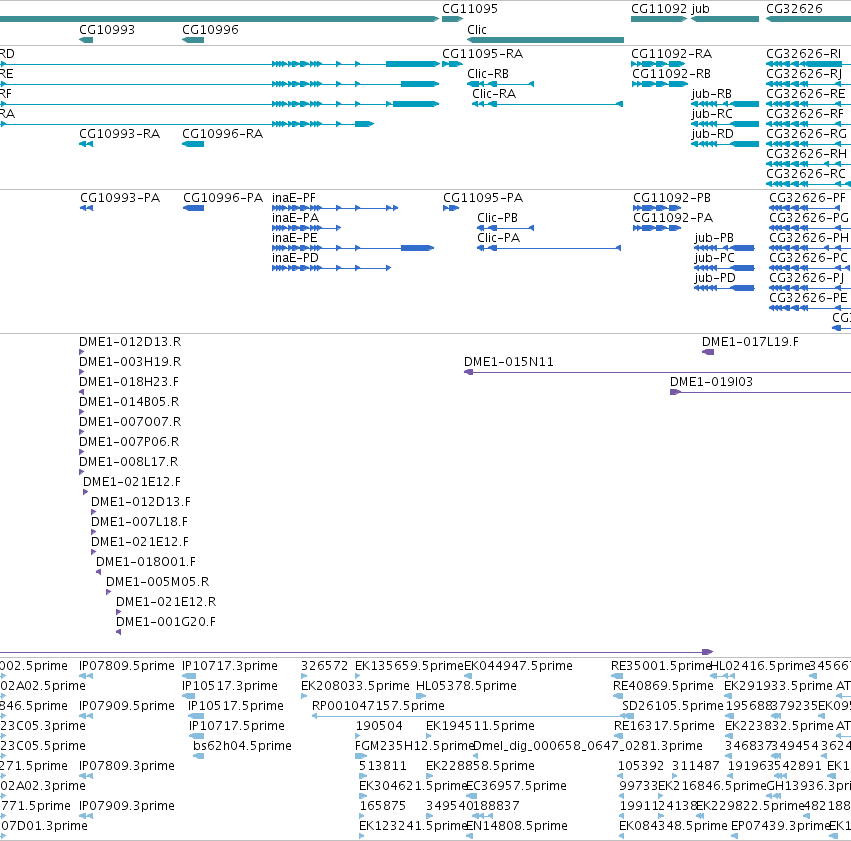This screenshot has height=841, width=851.
Task: Open the EP07439.3prime EST label
Action: pos(781,826)
